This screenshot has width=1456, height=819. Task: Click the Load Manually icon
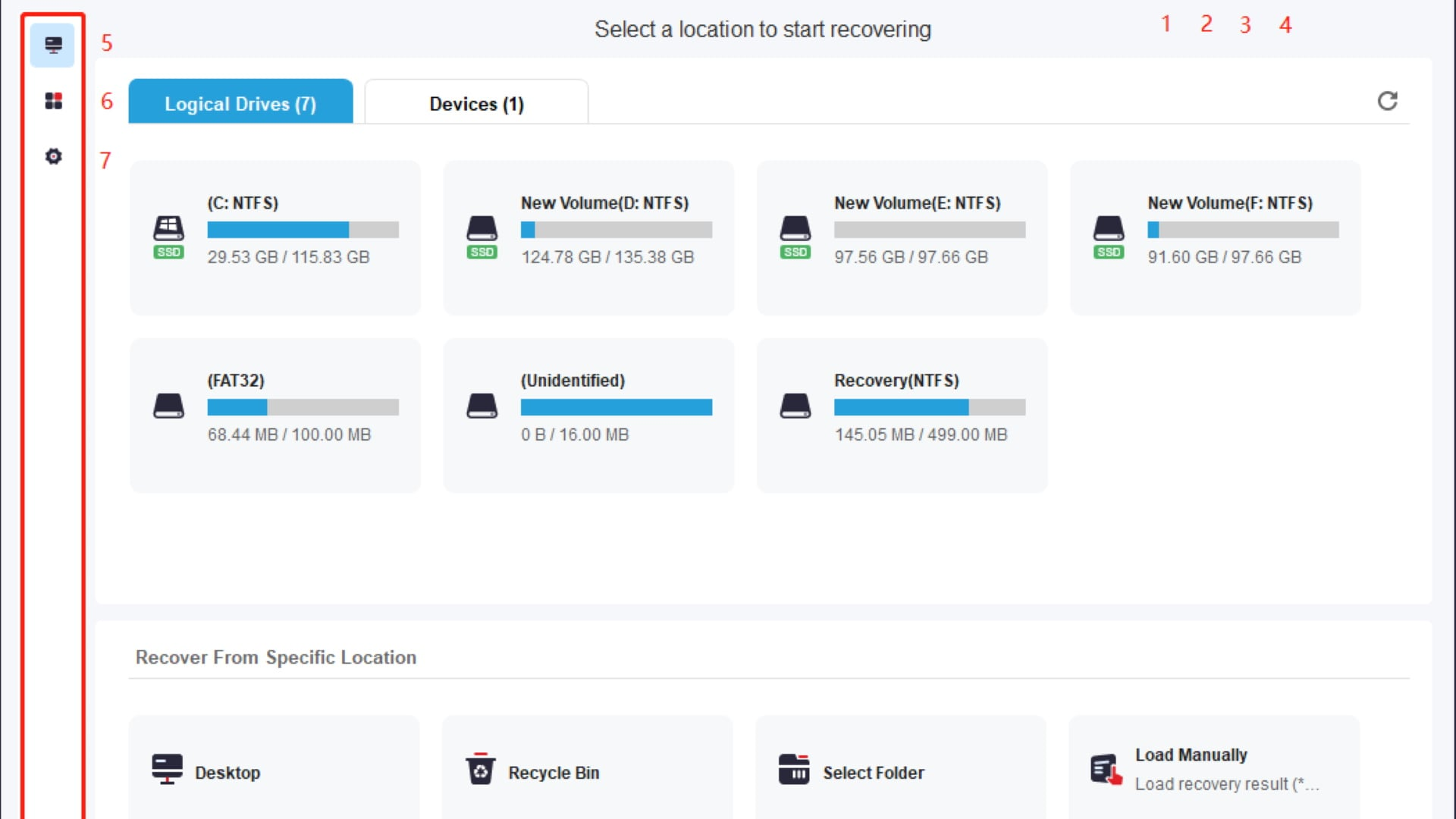click(x=1106, y=769)
